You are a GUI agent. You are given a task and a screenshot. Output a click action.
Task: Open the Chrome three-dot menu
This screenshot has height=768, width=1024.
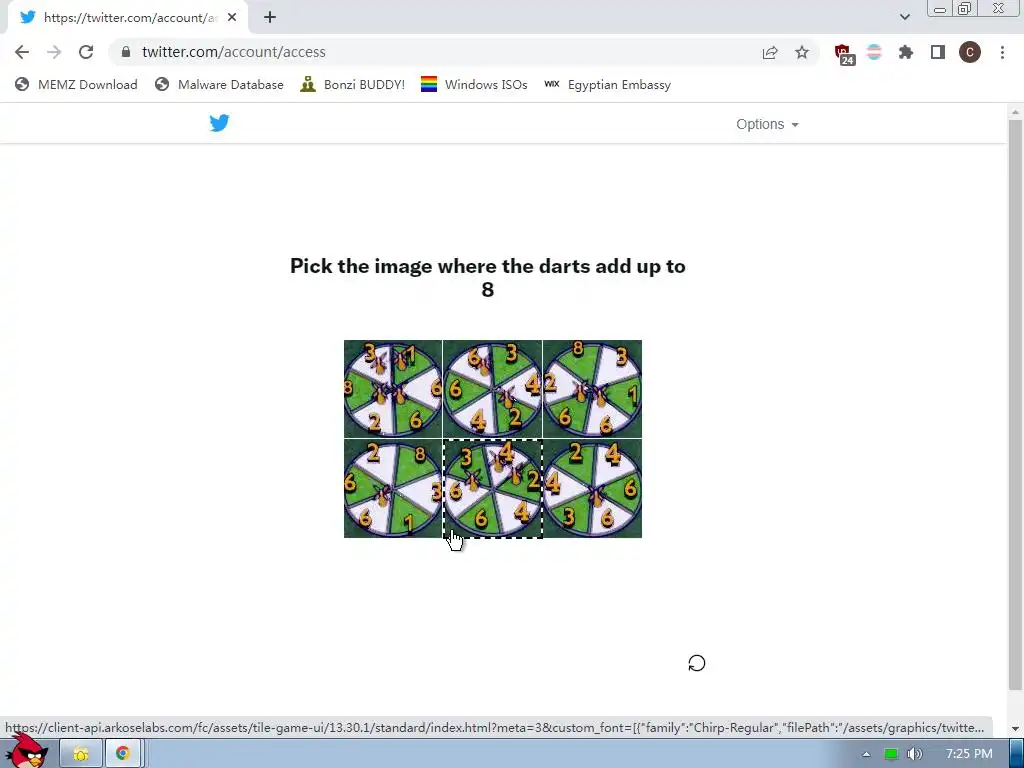tap(1002, 52)
